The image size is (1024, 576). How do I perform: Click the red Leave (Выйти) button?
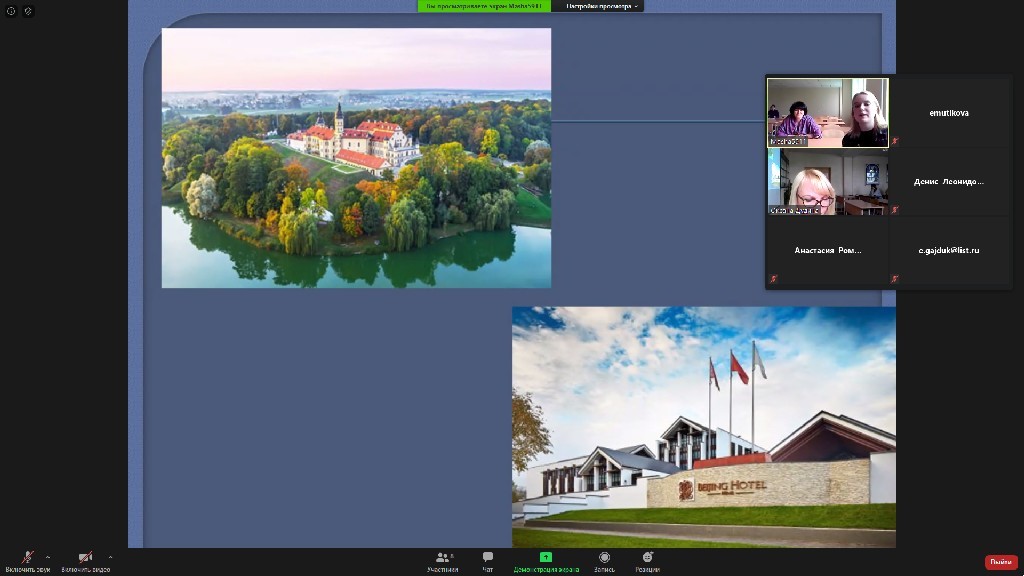coord(1000,562)
